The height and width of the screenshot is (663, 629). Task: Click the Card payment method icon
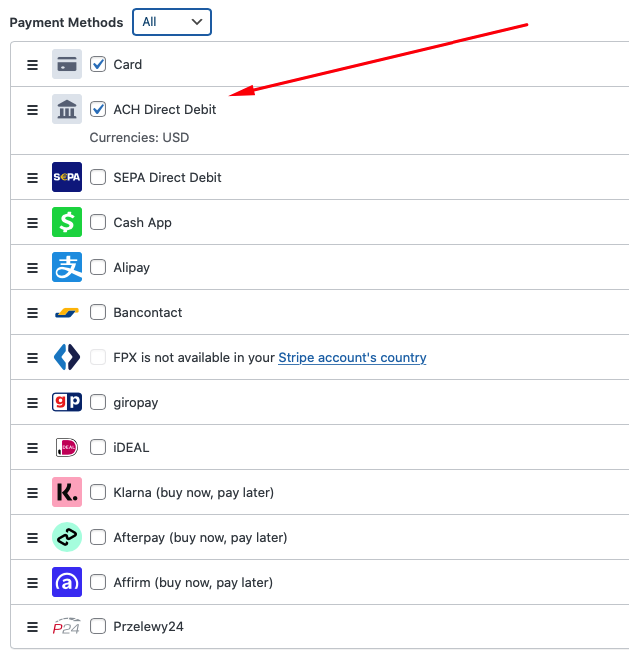pyautogui.click(x=67, y=64)
